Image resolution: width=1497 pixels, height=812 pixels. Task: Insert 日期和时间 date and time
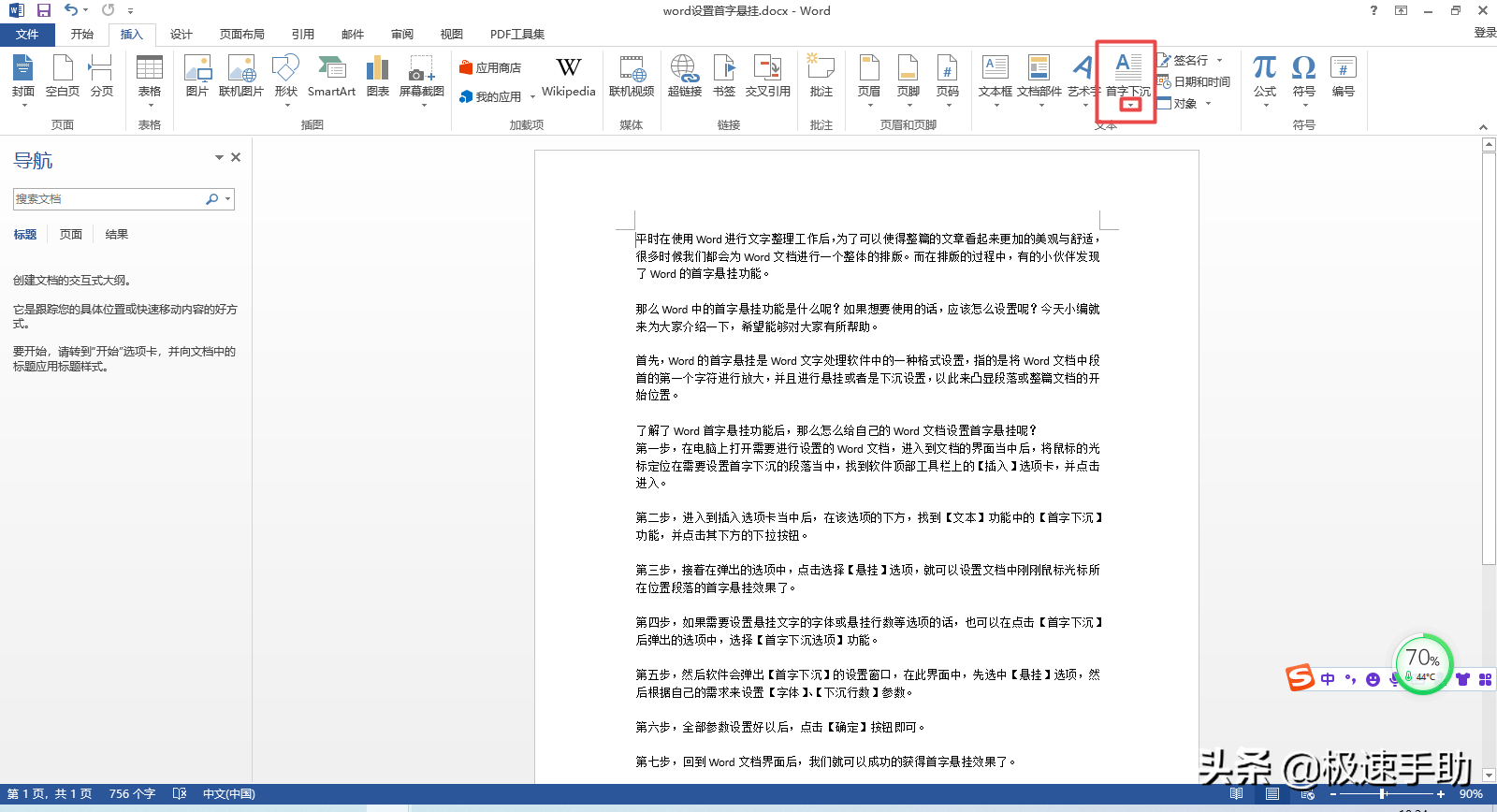pyautogui.click(x=1194, y=82)
